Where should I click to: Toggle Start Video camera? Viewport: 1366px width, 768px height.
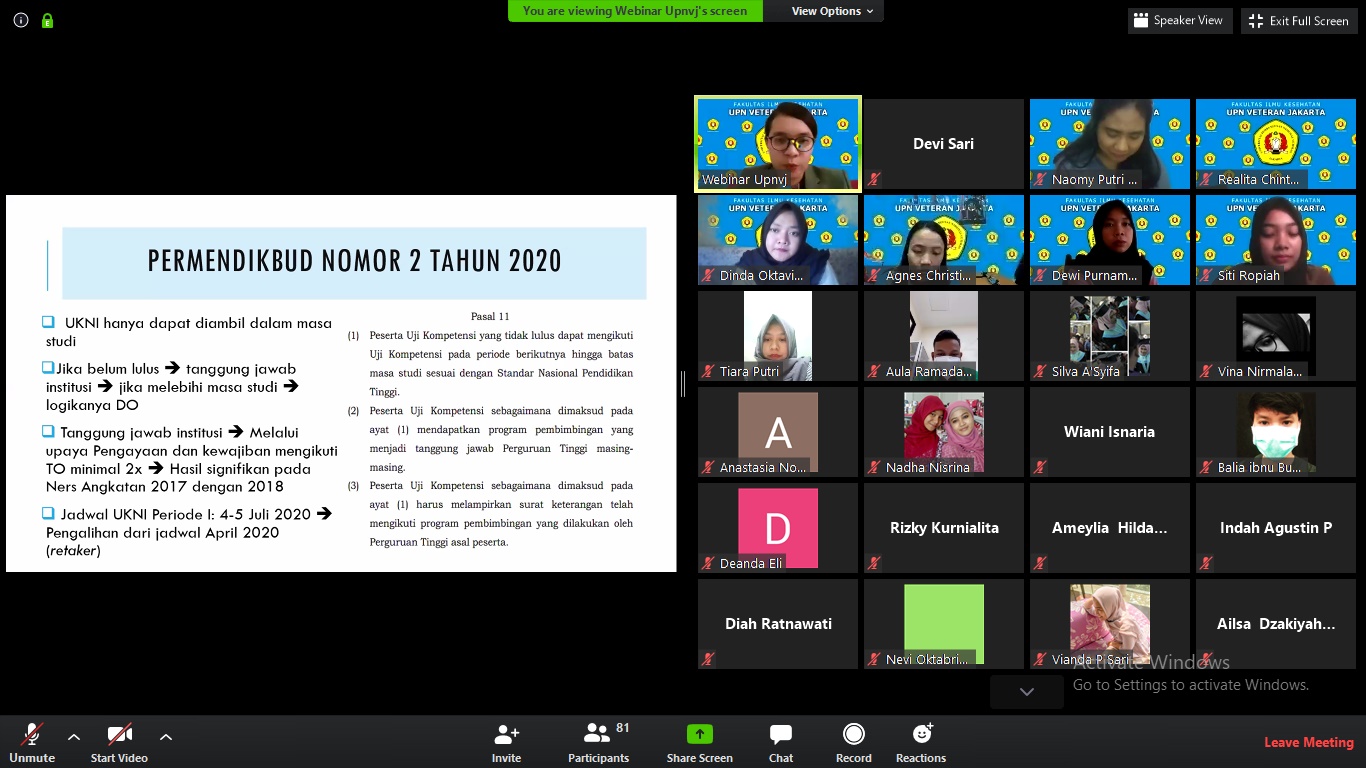pyautogui.click(x=119, y=735)
